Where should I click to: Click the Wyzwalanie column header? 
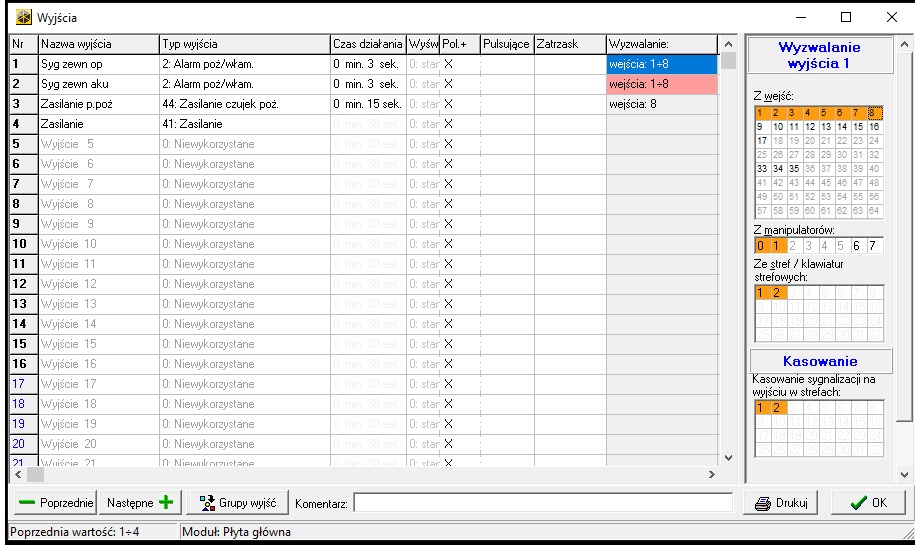click(661, 44)
